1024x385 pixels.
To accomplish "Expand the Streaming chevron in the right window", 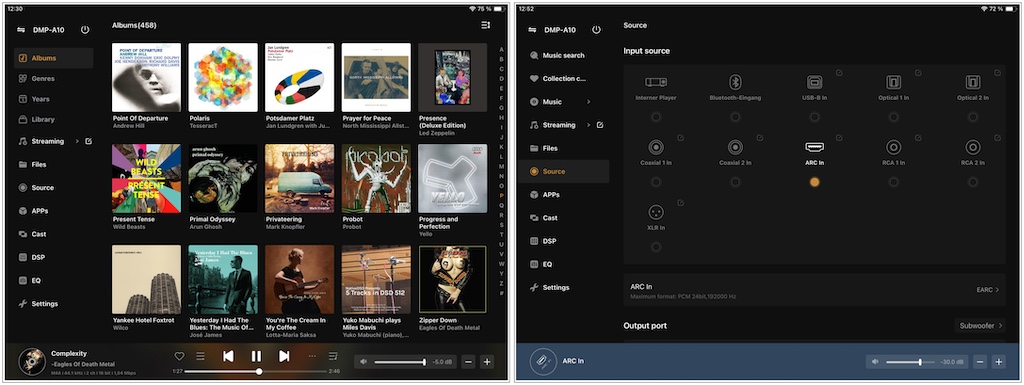I will click(588, 125).
